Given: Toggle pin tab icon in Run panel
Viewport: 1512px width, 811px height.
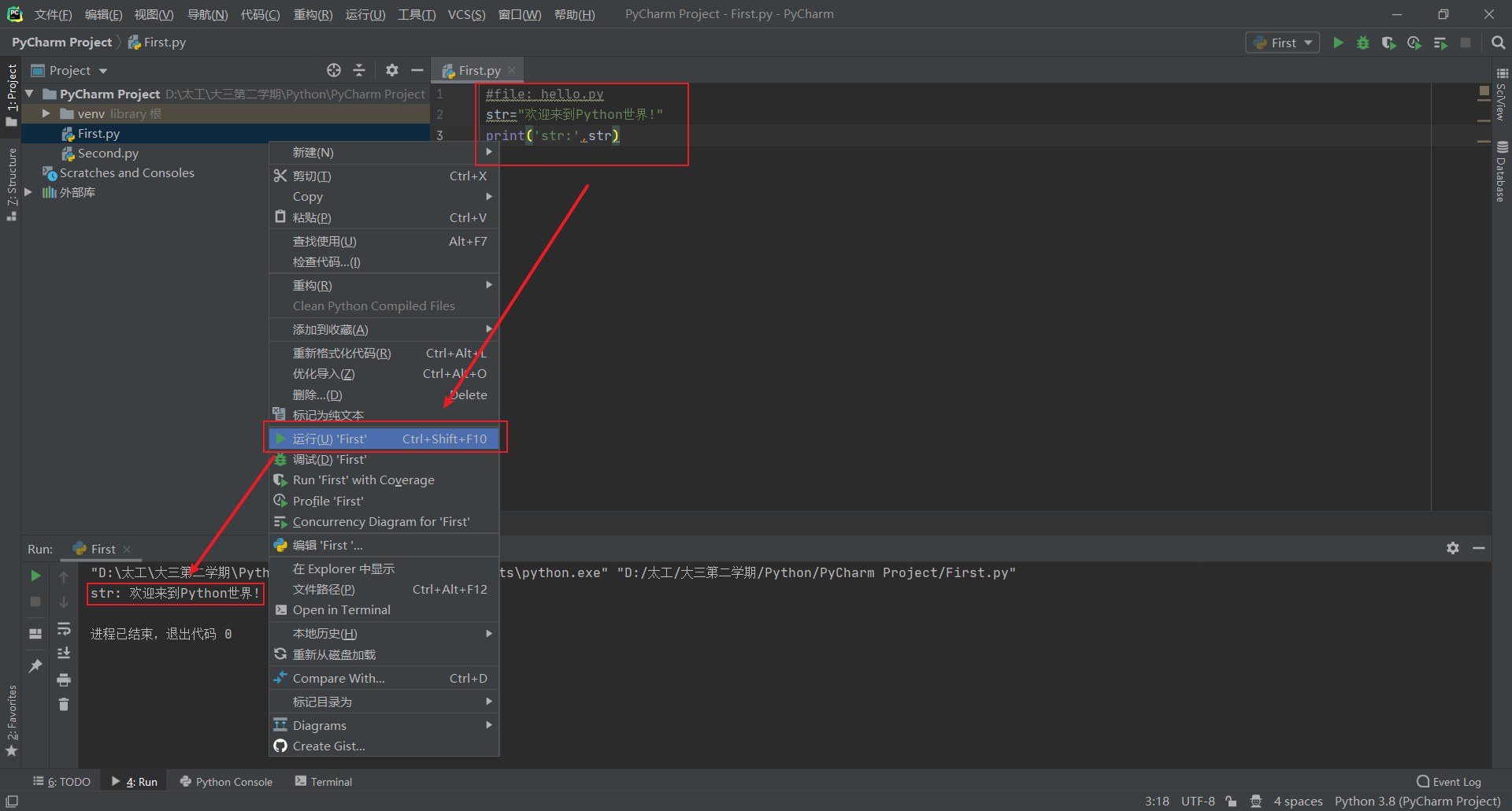Looking at the screenshot, I should (x=35, y=666).
